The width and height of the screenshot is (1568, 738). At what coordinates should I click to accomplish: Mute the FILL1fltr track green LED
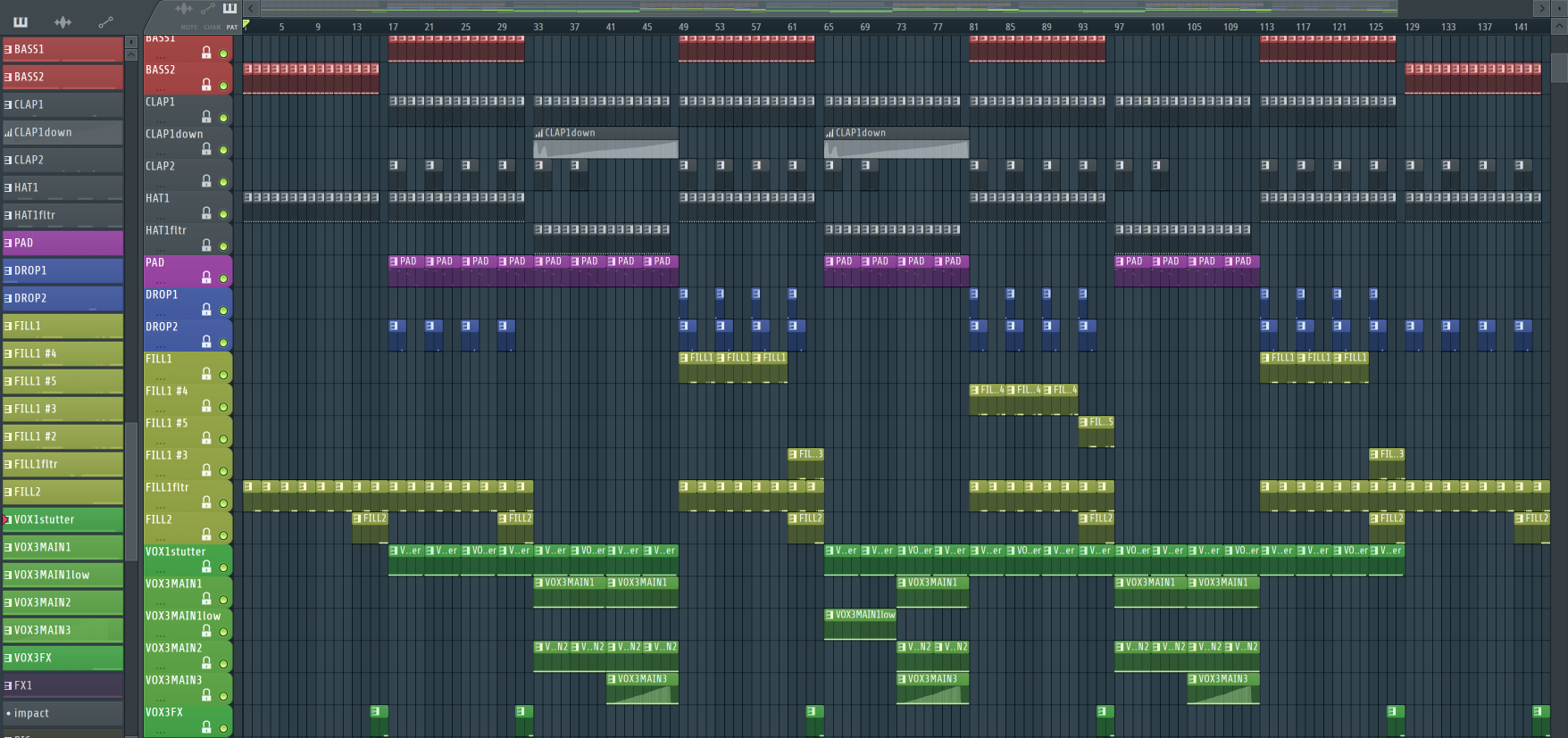point(223,503)
